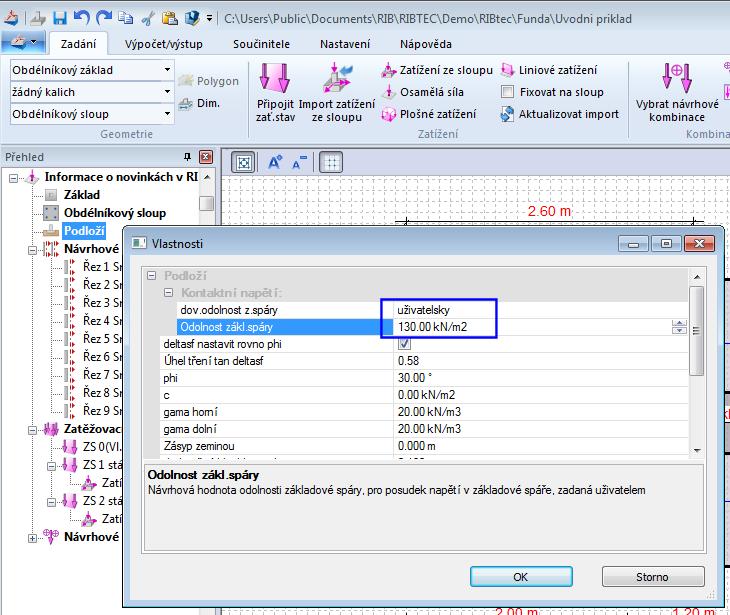The height and width of the screenshot is (615, 730).
Task: Click Plošné zatížení command
Action: (429, 114)
